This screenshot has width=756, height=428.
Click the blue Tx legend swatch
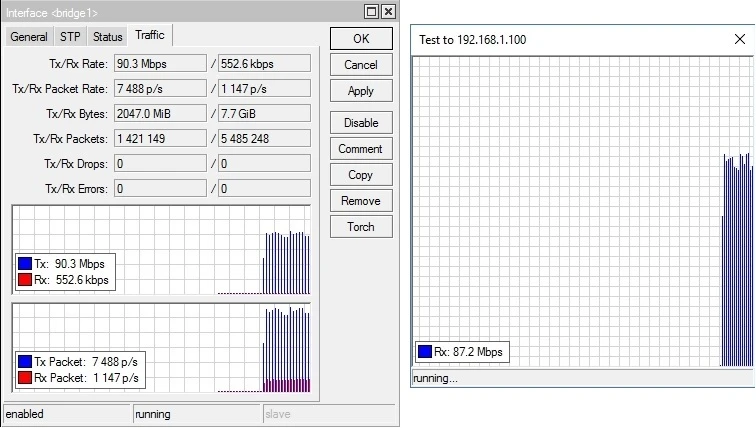coord(25,264)
